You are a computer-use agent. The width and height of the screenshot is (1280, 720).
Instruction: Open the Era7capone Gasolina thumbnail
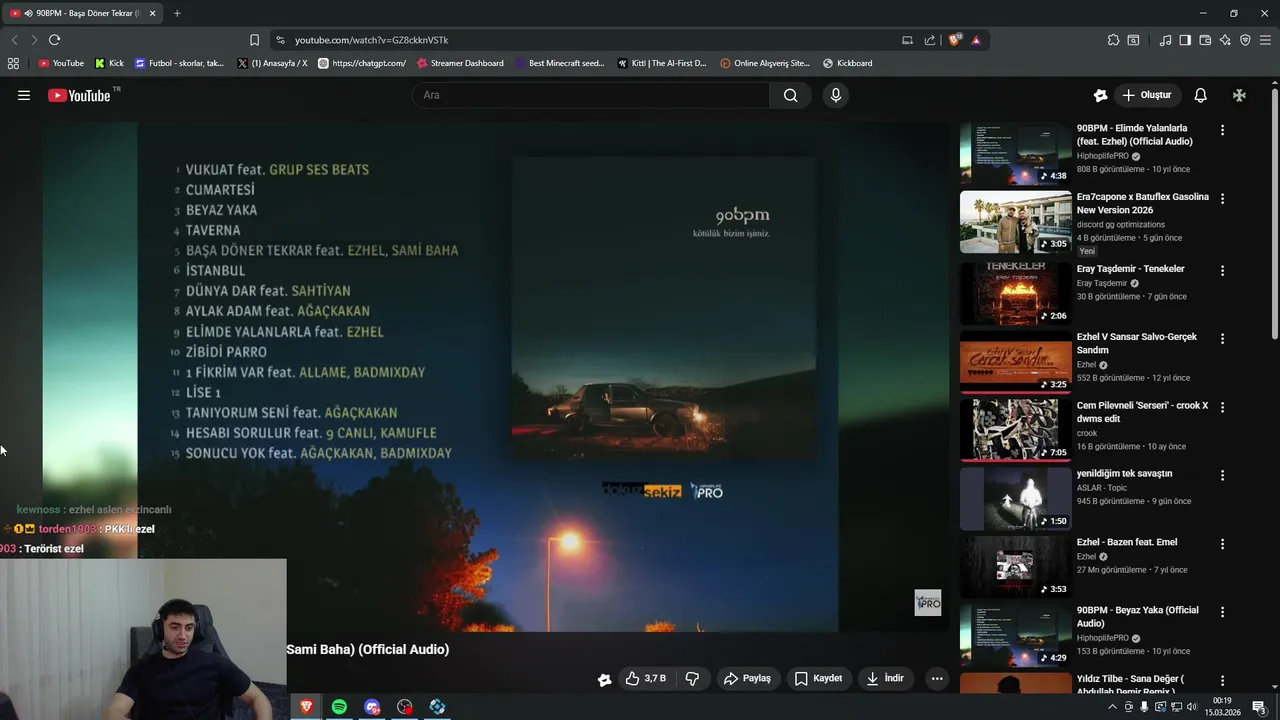coord(1015,222)
